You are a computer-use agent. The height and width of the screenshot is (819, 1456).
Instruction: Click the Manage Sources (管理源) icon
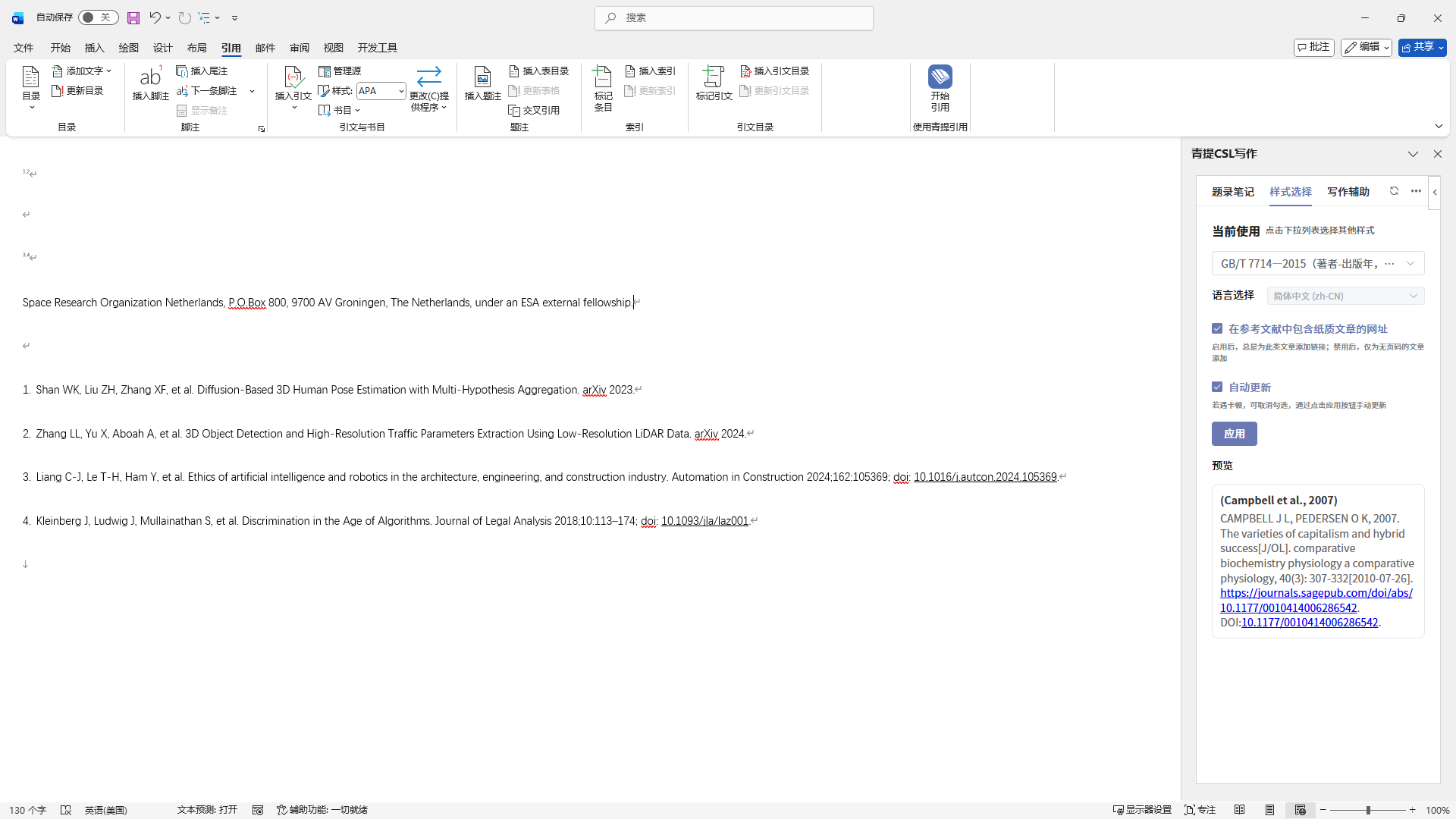325,71
